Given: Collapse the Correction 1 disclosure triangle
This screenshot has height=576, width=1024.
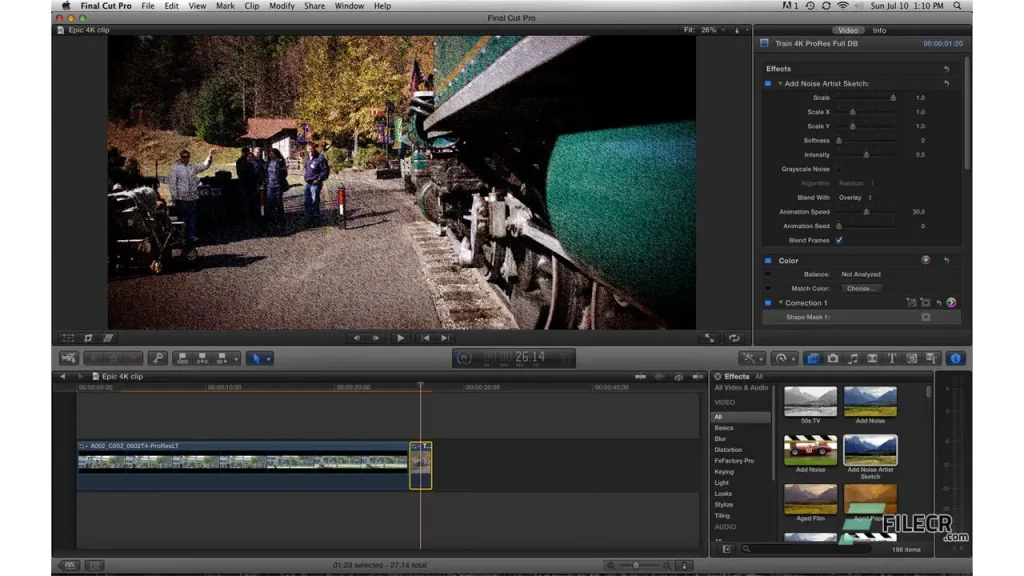Looking at the screenshot, I should pyautogui.click(x=780, y=303).
